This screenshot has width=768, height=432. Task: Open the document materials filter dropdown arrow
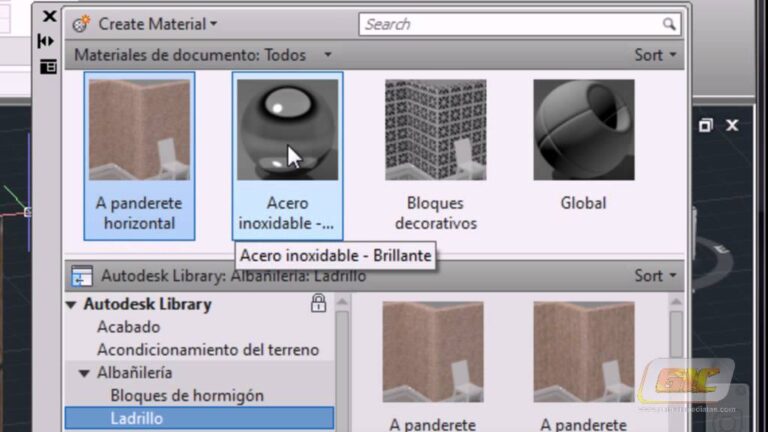[x=328, y=54]
